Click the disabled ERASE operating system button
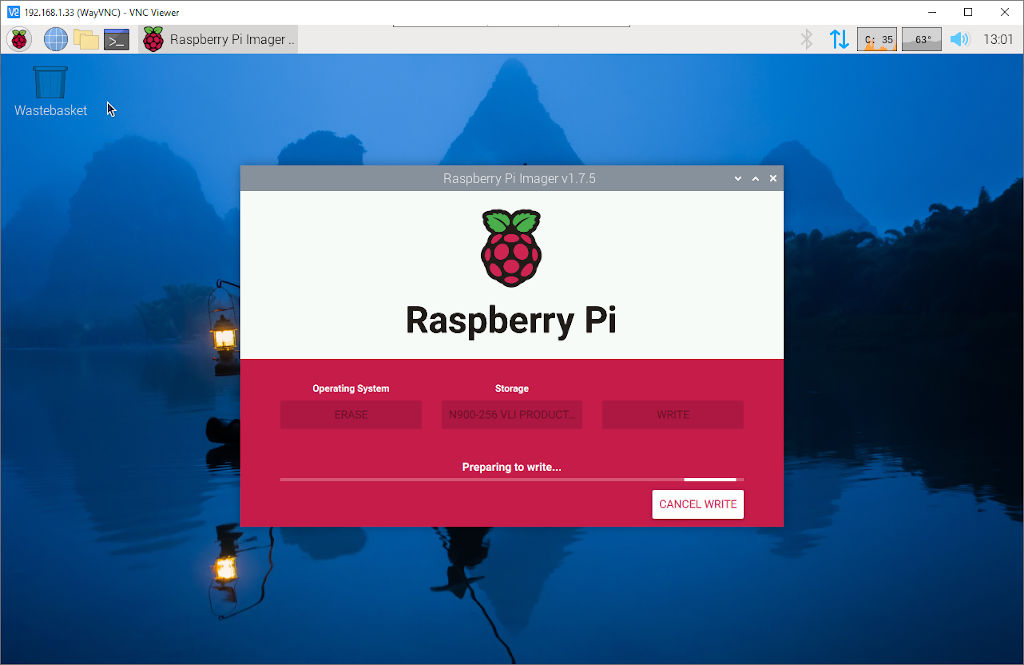Image resolution: width=1024 pixels, height=665 pixels. point(351,415)
